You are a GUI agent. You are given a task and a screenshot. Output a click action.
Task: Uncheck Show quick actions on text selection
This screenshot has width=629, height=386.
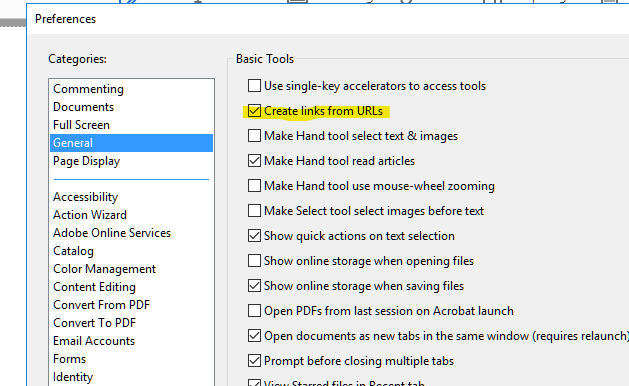pos(254,236)
